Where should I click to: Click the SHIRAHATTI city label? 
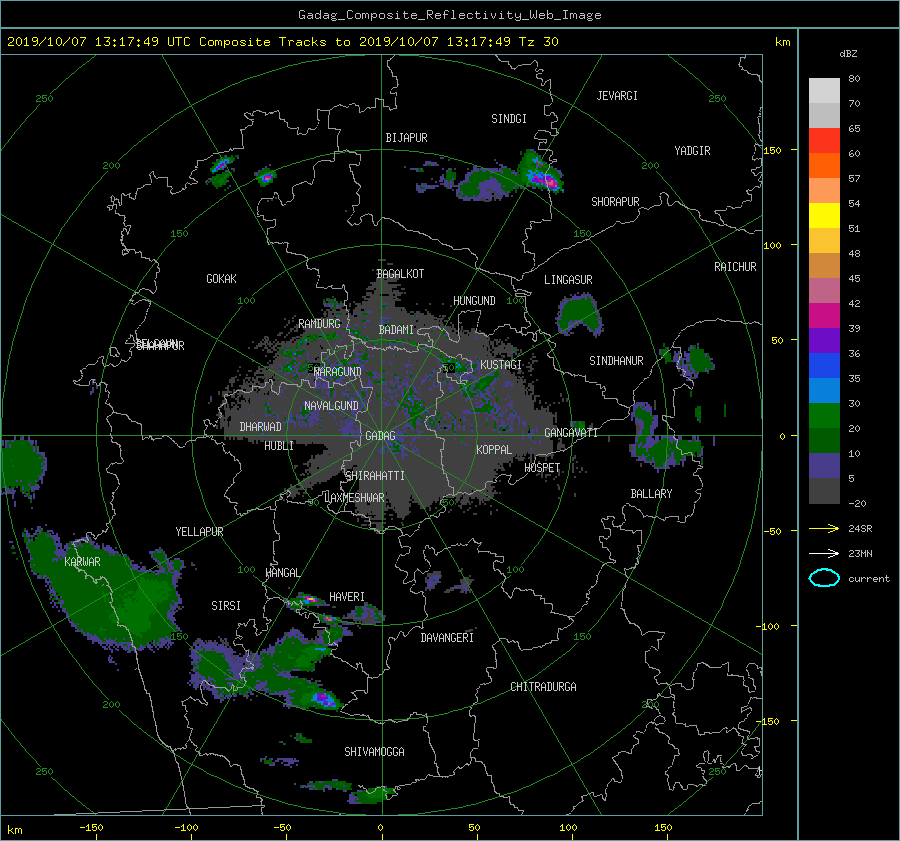(375, 476)
